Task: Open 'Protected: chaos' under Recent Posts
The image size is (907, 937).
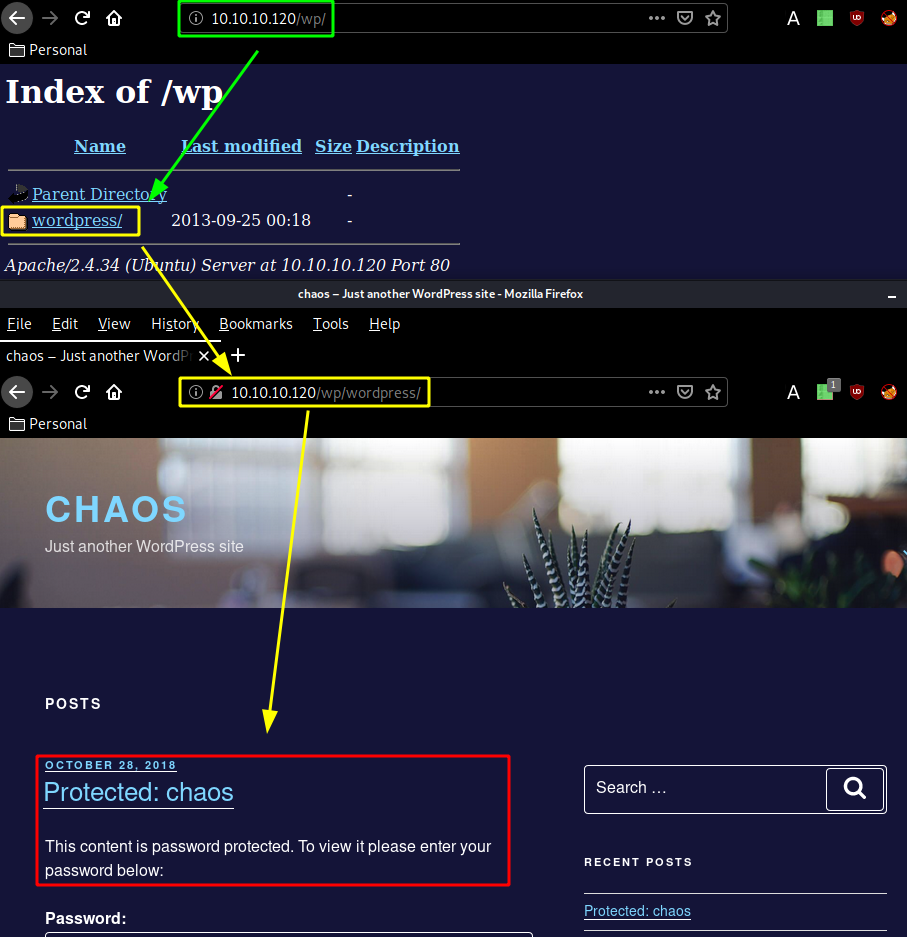Action: [x=637, y=911]
